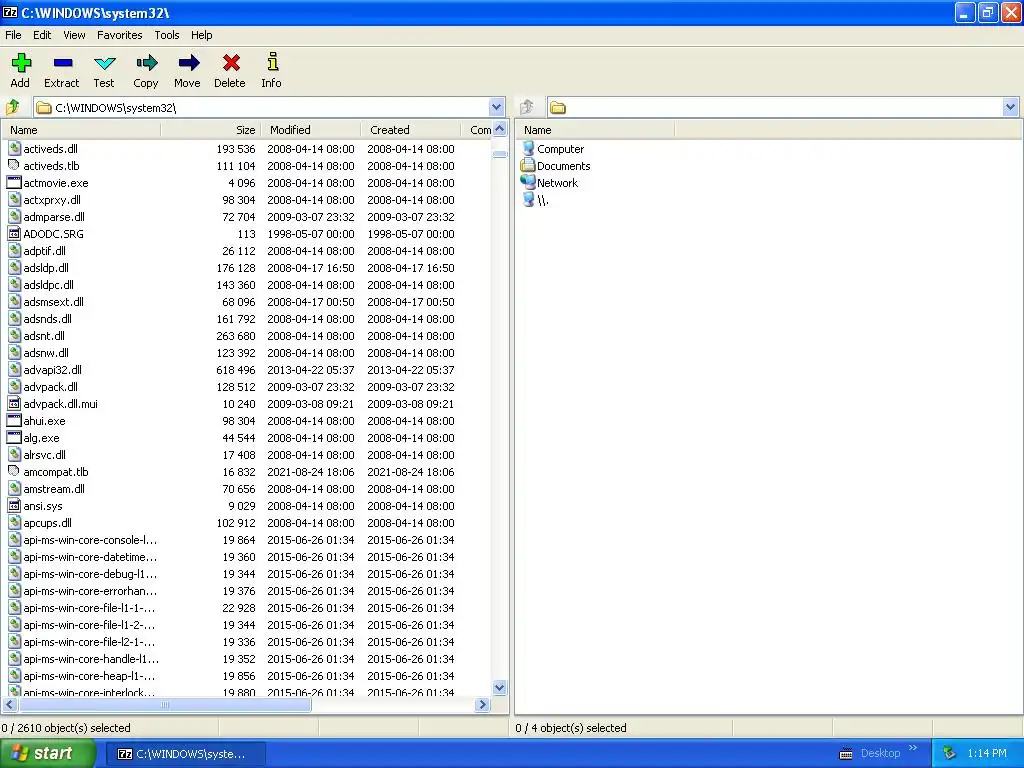Screen dimensions: 1024x768
Task: Click the Computer icon in right panel
Action: pos(528,149)
